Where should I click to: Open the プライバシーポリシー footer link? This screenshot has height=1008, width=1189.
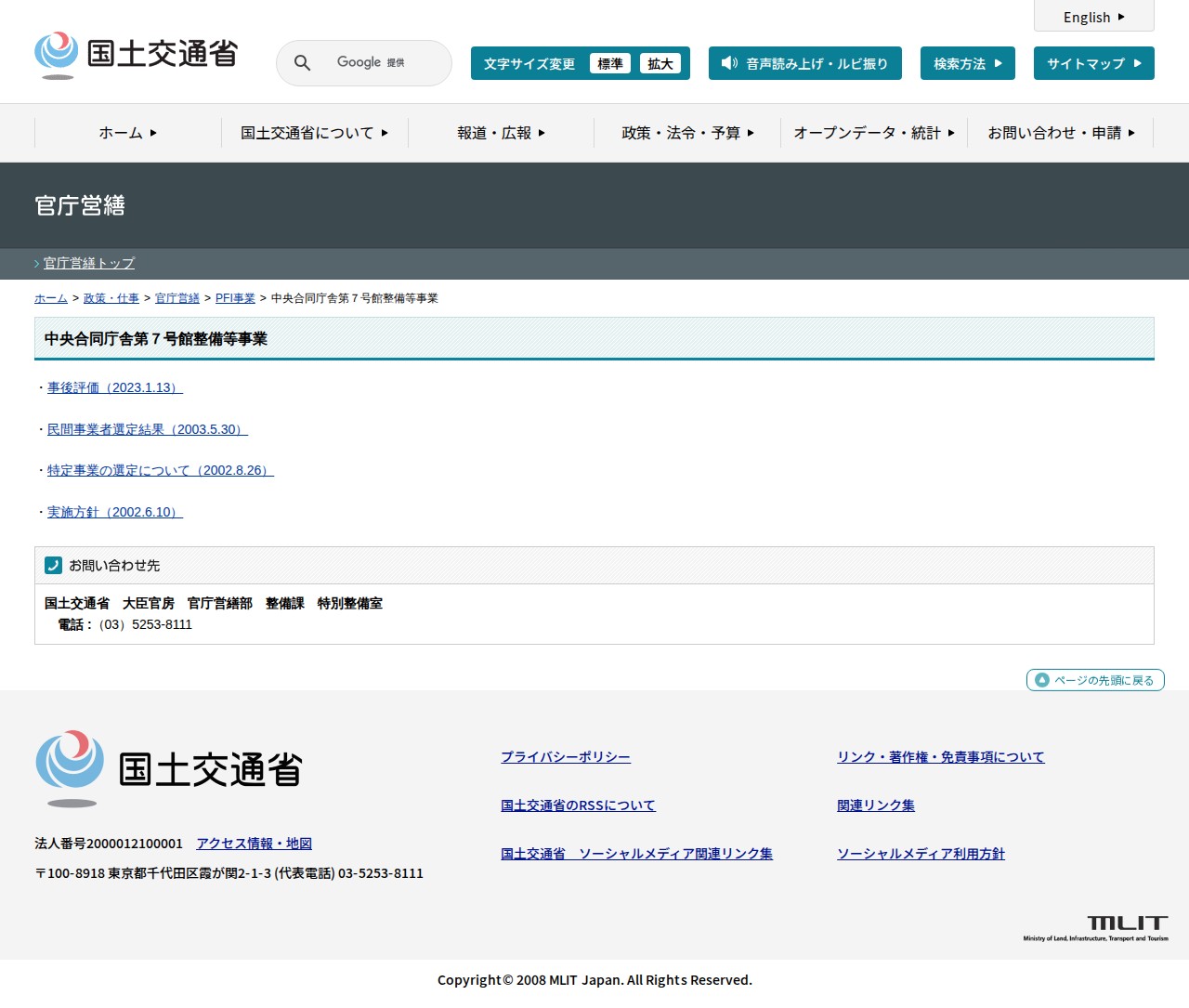point(565,757)
